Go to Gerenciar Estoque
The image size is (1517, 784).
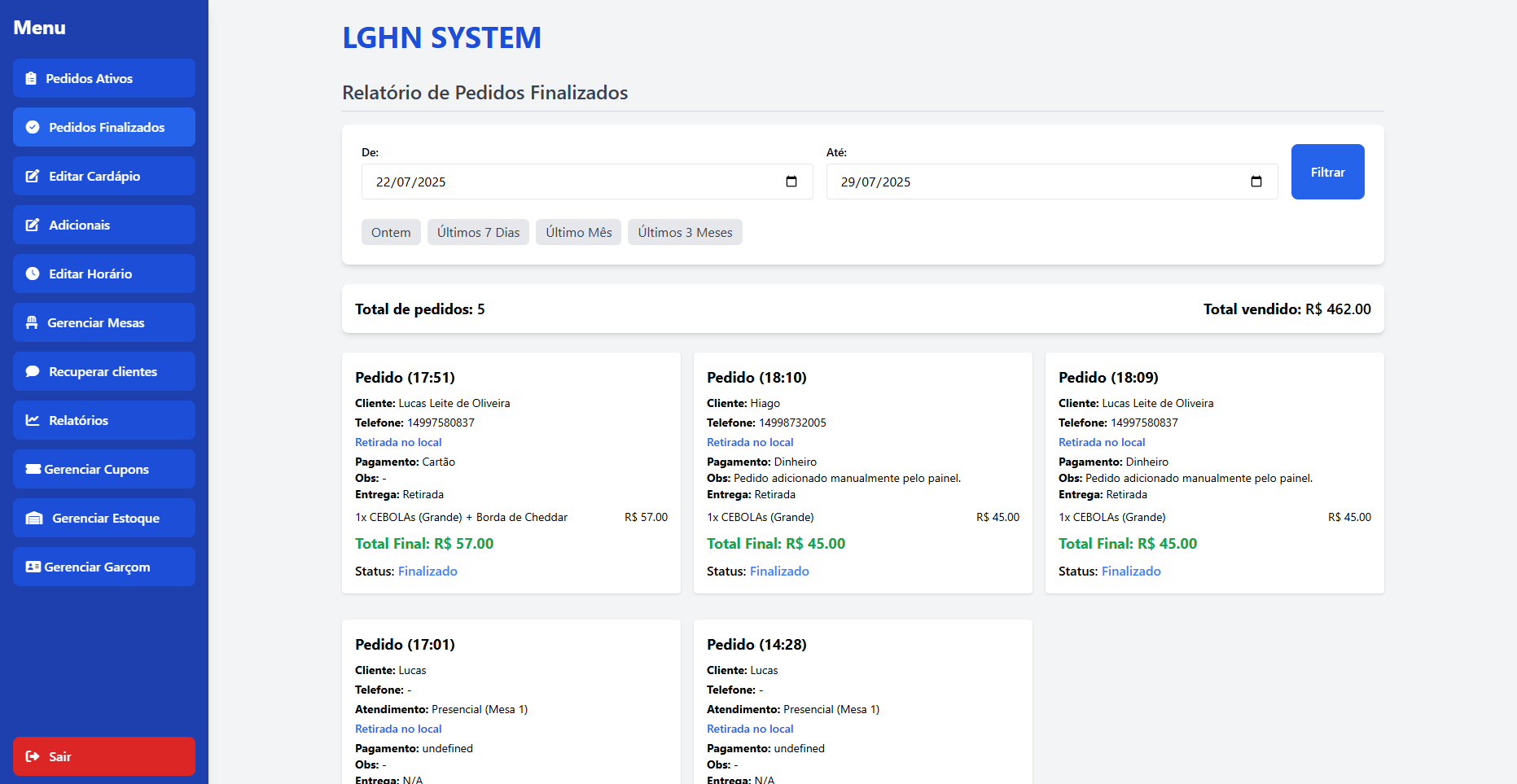[x=104, y=518]
